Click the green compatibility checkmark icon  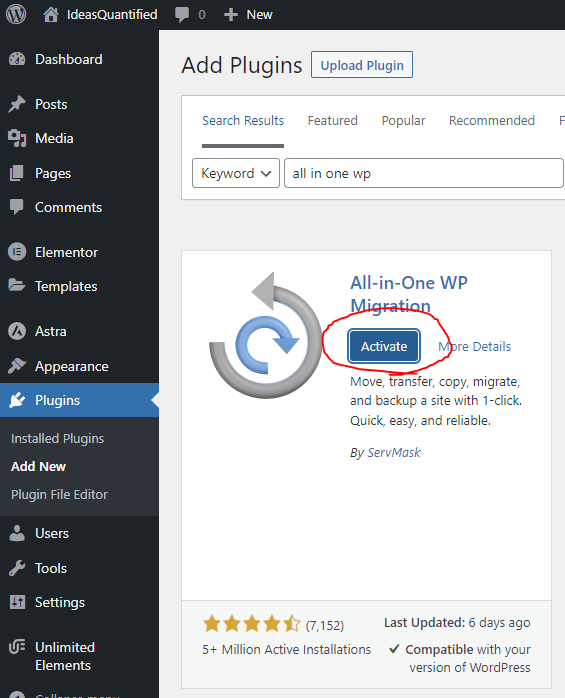pos(394,649)
